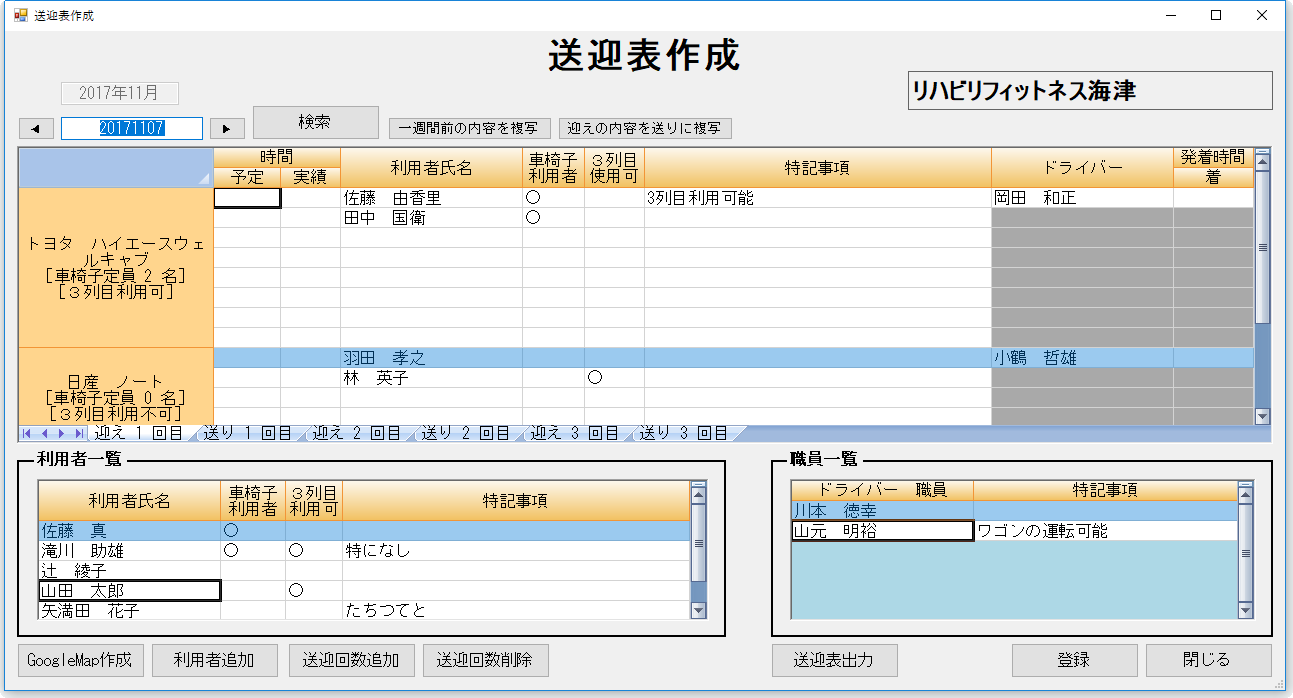Click the previous date arrow button
1293x698 pixels.
[x=36, y=128]
